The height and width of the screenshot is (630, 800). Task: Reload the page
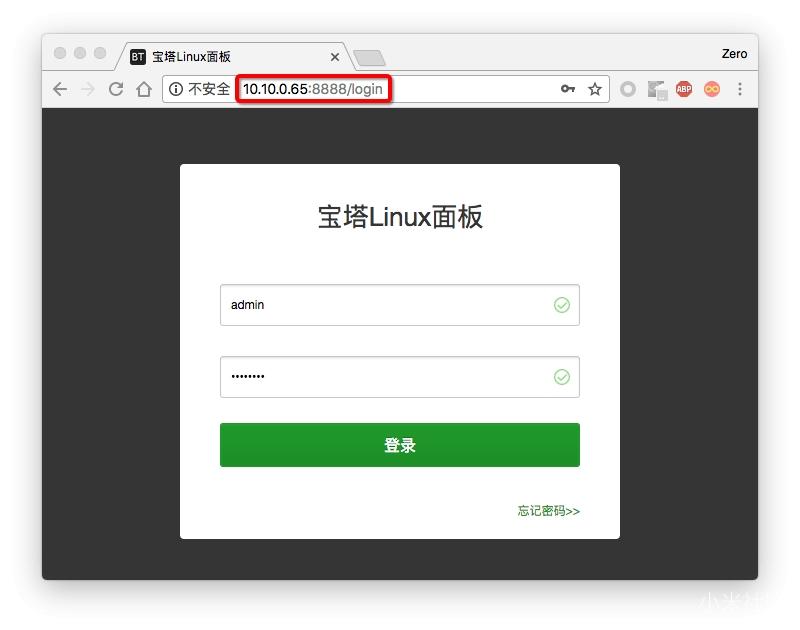click(115, 89)
